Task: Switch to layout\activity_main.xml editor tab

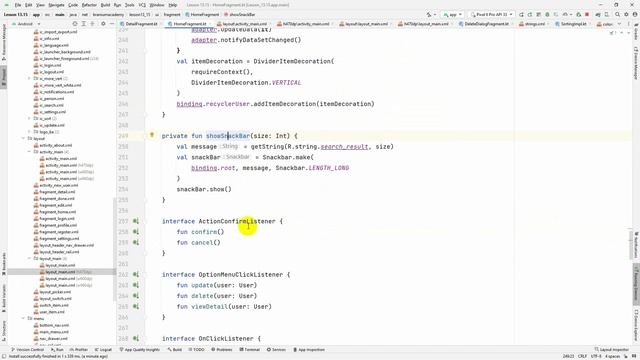Action: (242, 24)
